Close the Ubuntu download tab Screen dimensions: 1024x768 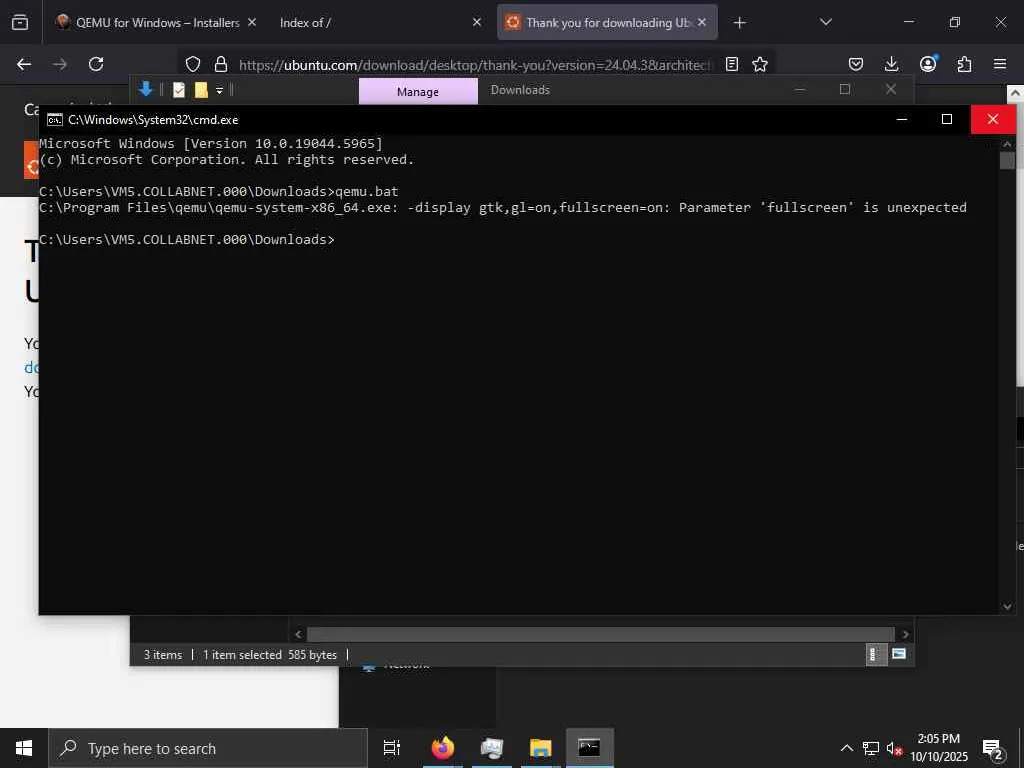click(x=702, y=22)
